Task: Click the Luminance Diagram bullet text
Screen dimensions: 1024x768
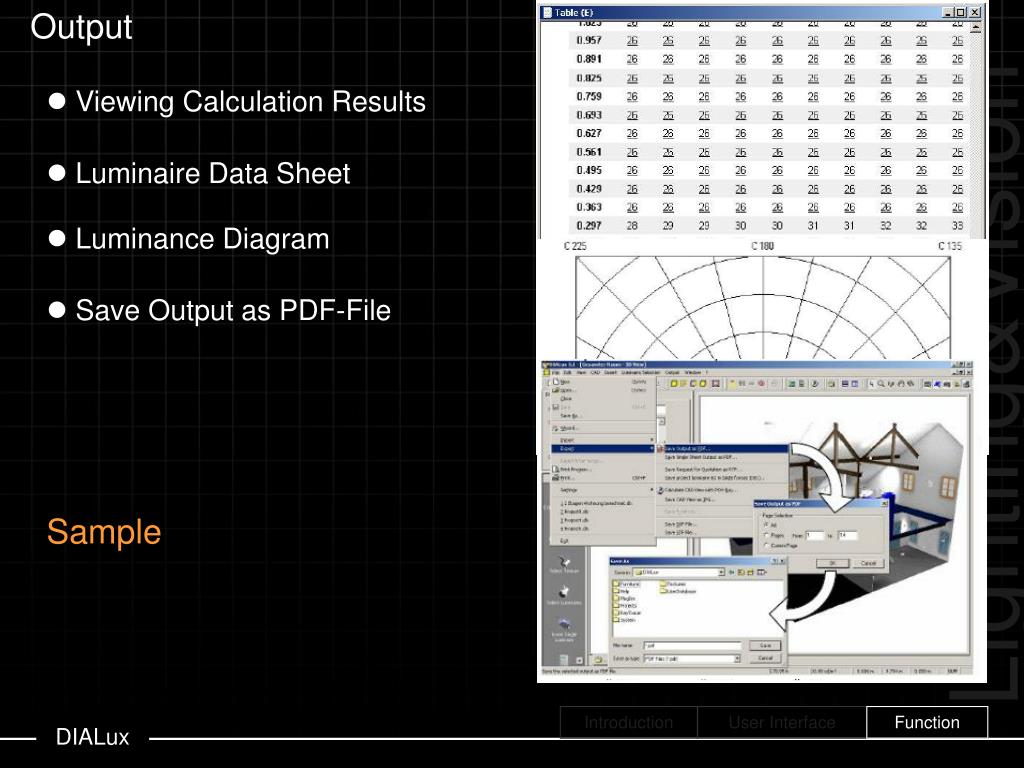Action: click(202, 238)
